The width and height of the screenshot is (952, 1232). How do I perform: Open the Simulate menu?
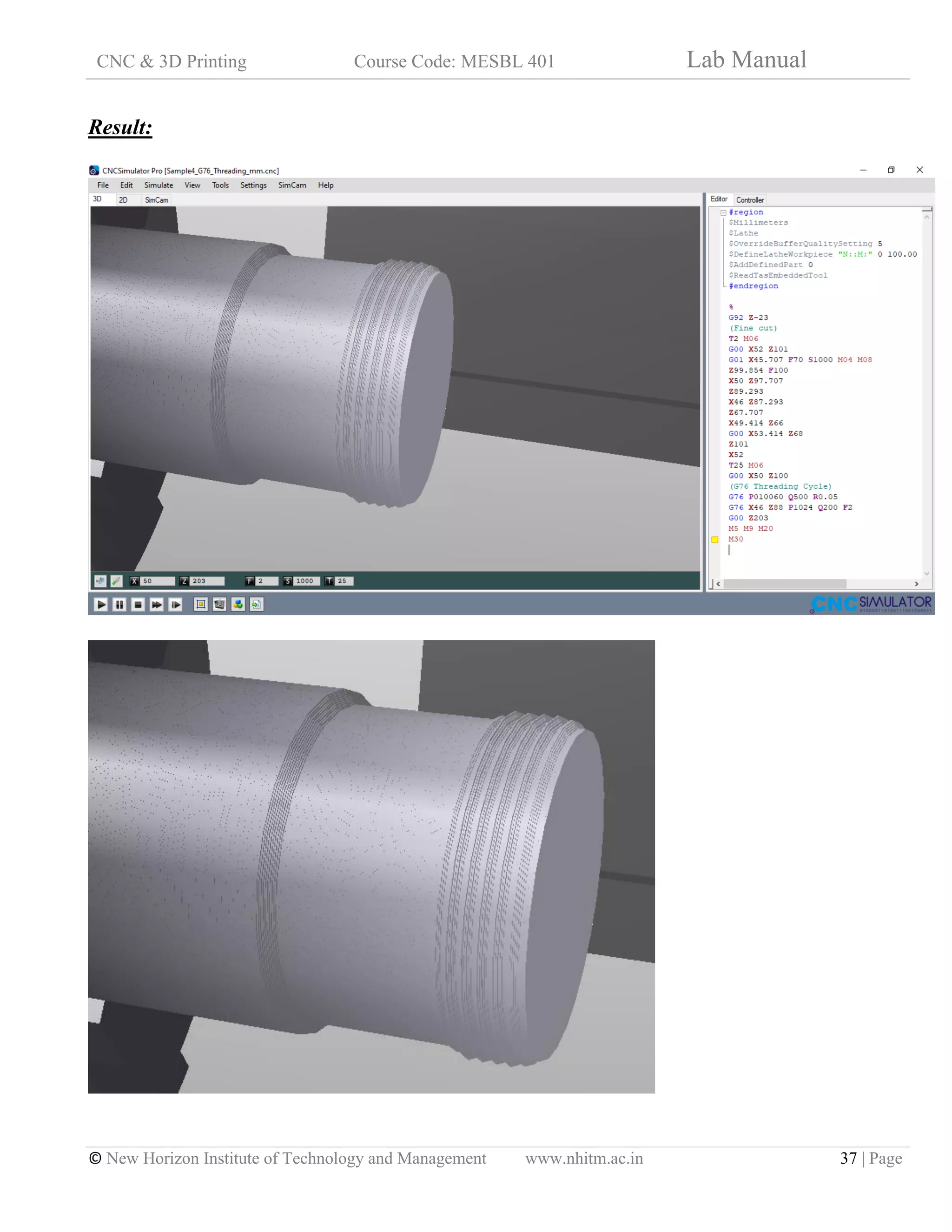pos(159,185)
